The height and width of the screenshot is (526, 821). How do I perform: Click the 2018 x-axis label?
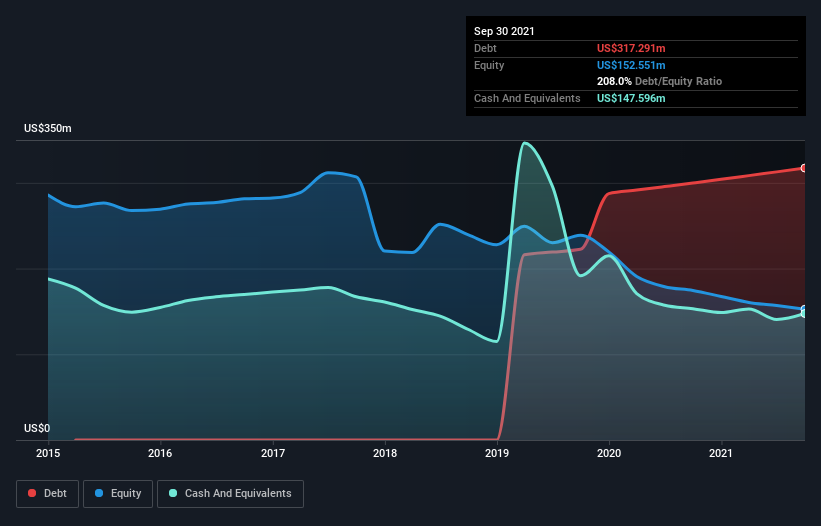click(x=385, y=453)
